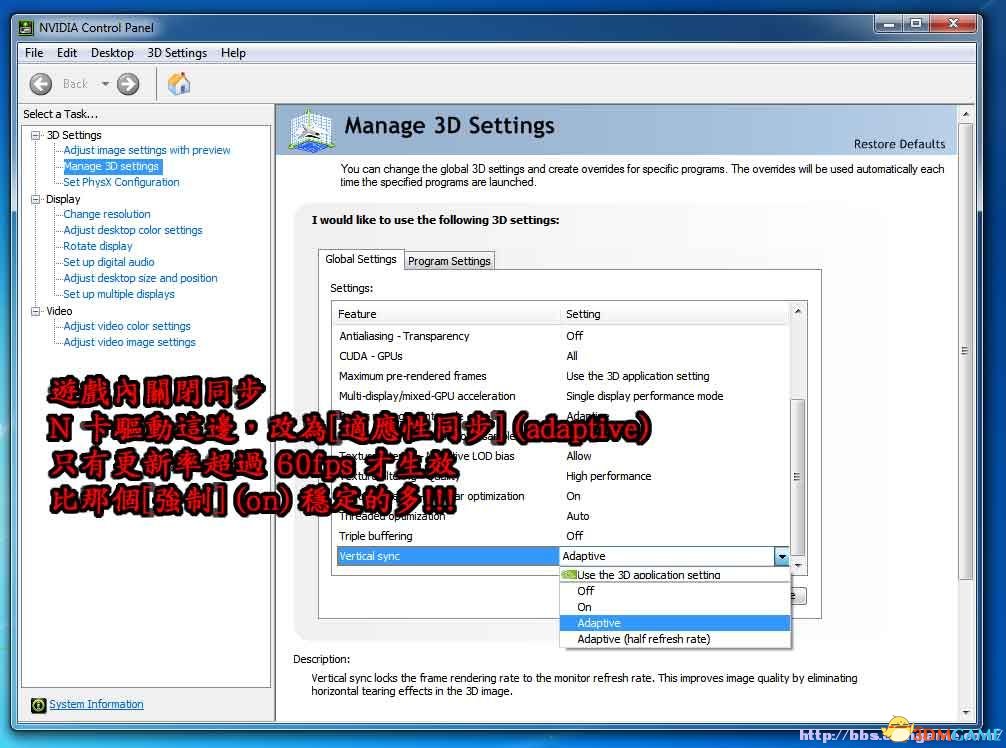
Task: Click main panel scroll-up arrow
Action: point(966,114)
